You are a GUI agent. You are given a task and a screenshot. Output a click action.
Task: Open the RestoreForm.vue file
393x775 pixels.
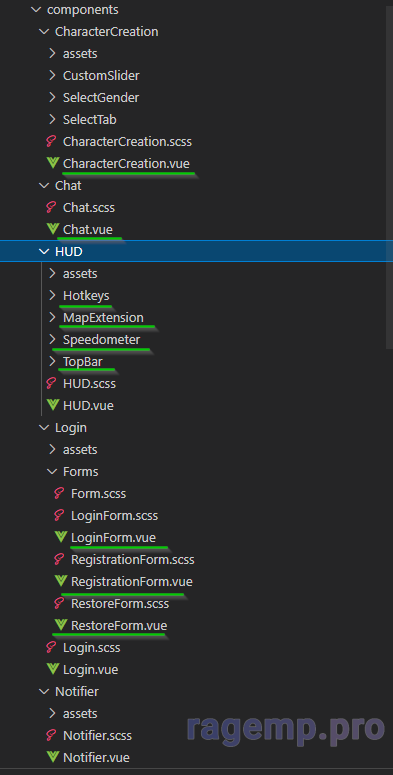click(119, 625)
